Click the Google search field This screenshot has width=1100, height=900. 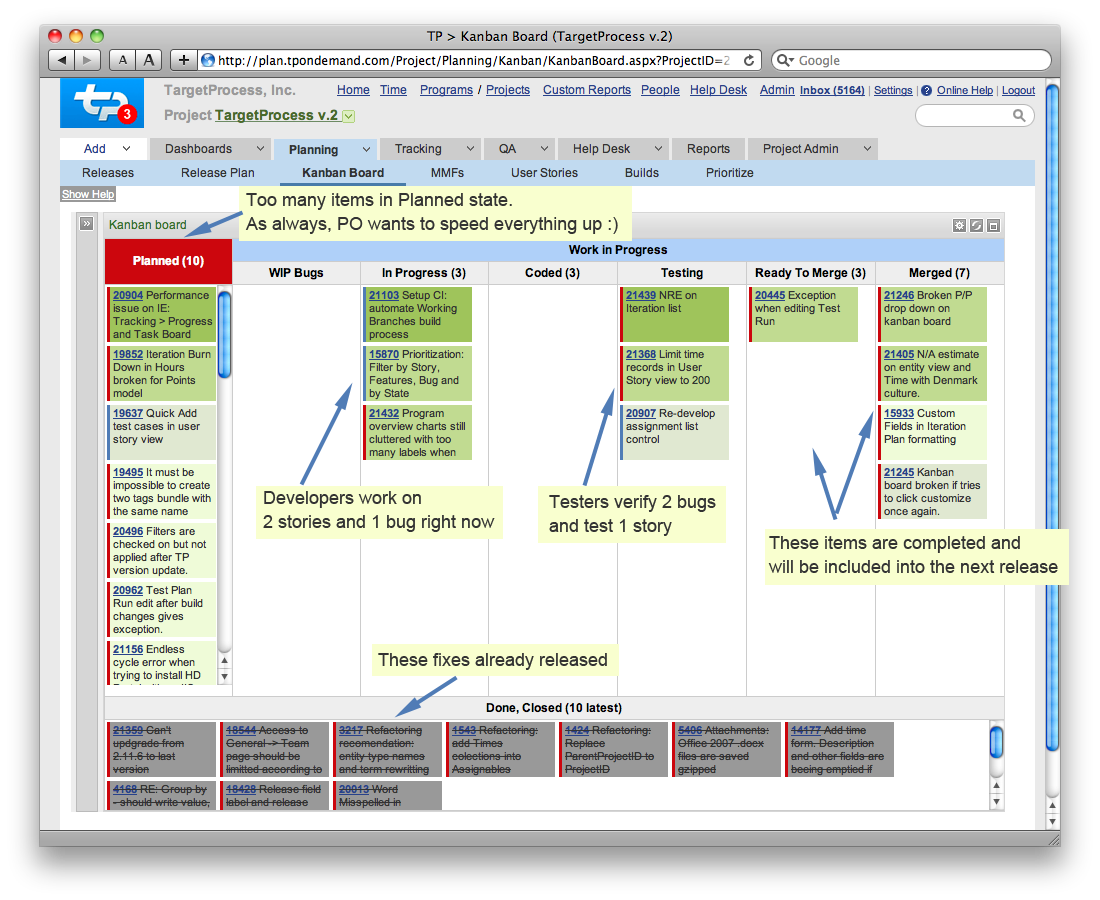(x=912, y=60)
